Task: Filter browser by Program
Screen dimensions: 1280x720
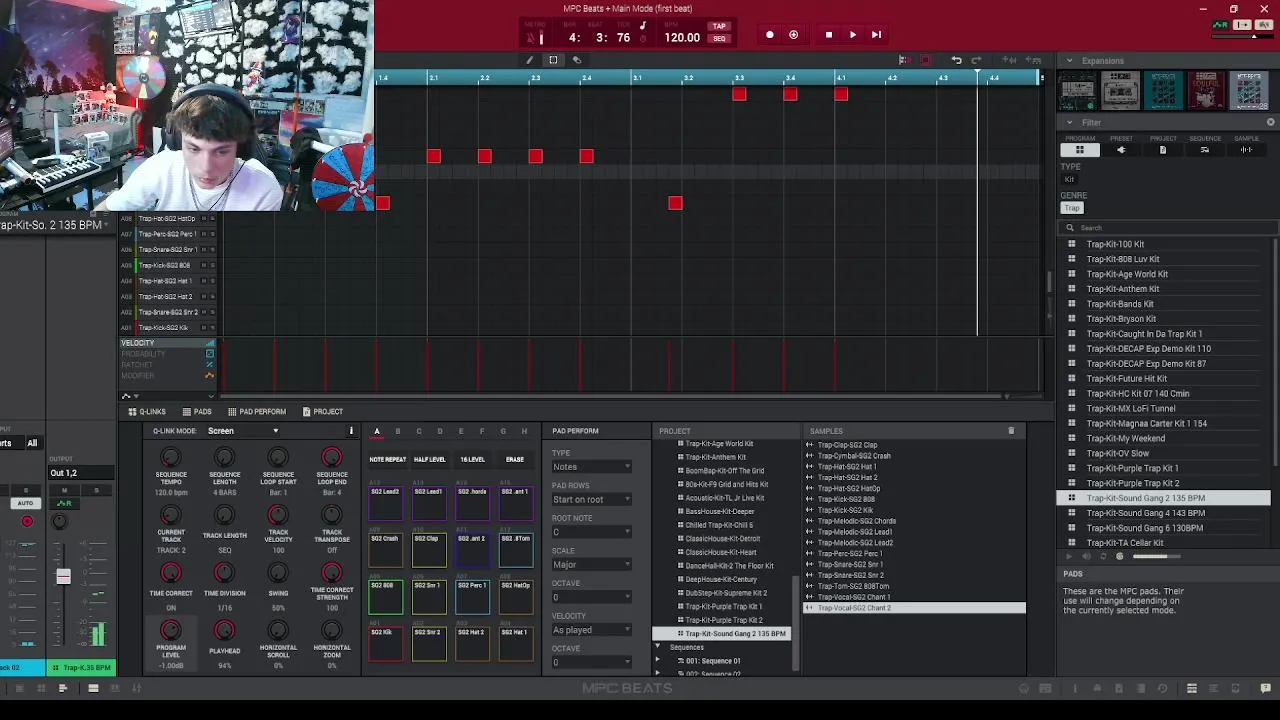Action: coord(1079,150)
